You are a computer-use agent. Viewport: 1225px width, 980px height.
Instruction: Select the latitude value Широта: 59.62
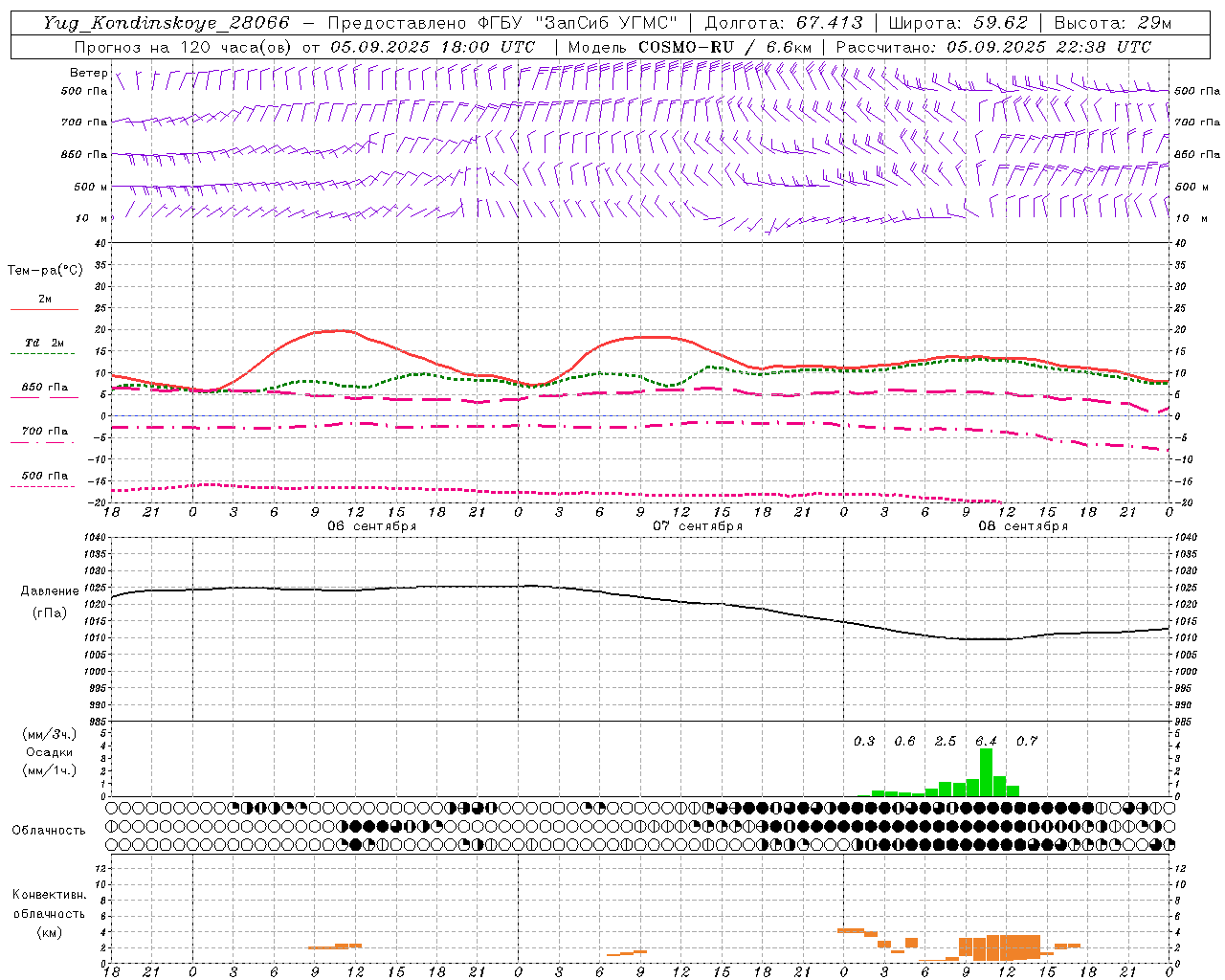click(x=958, y=23)
